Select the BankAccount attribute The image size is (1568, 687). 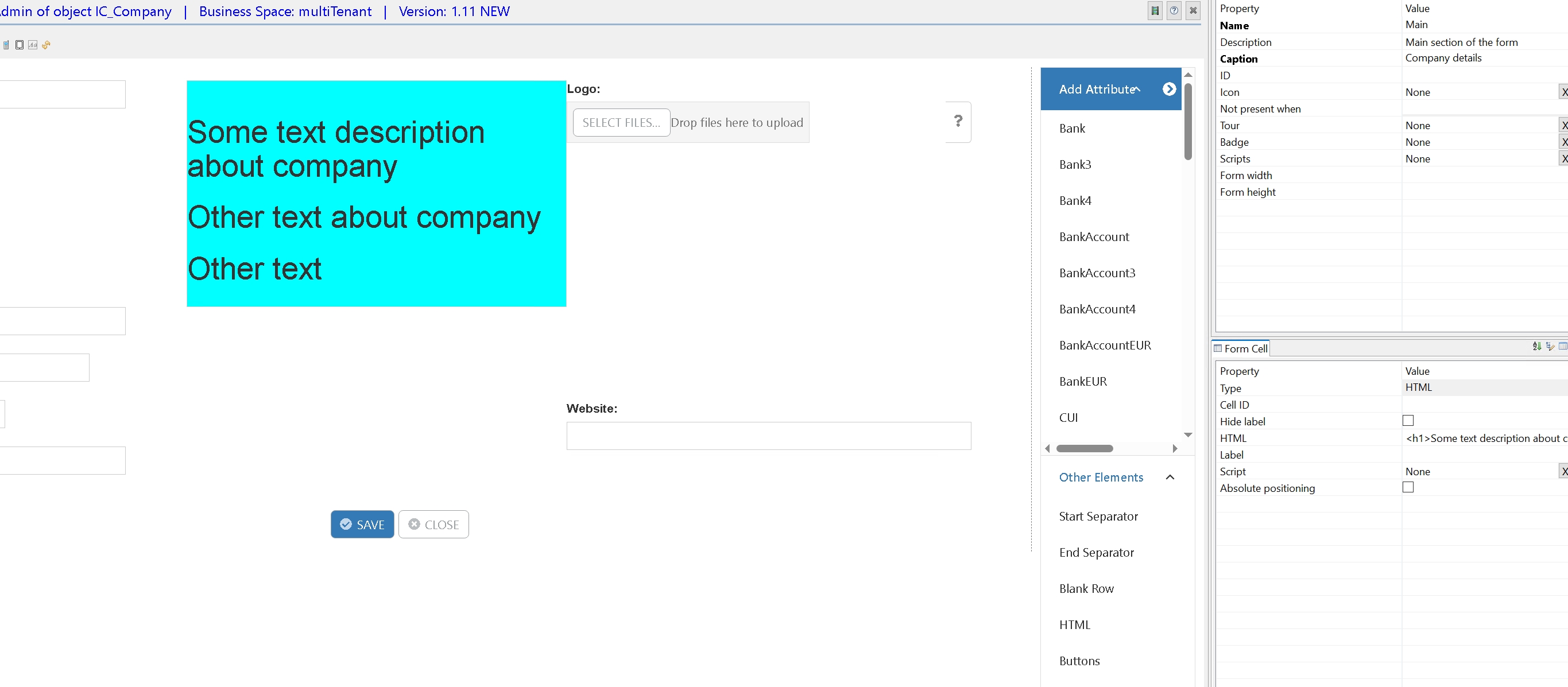(x=1094, y=236)
